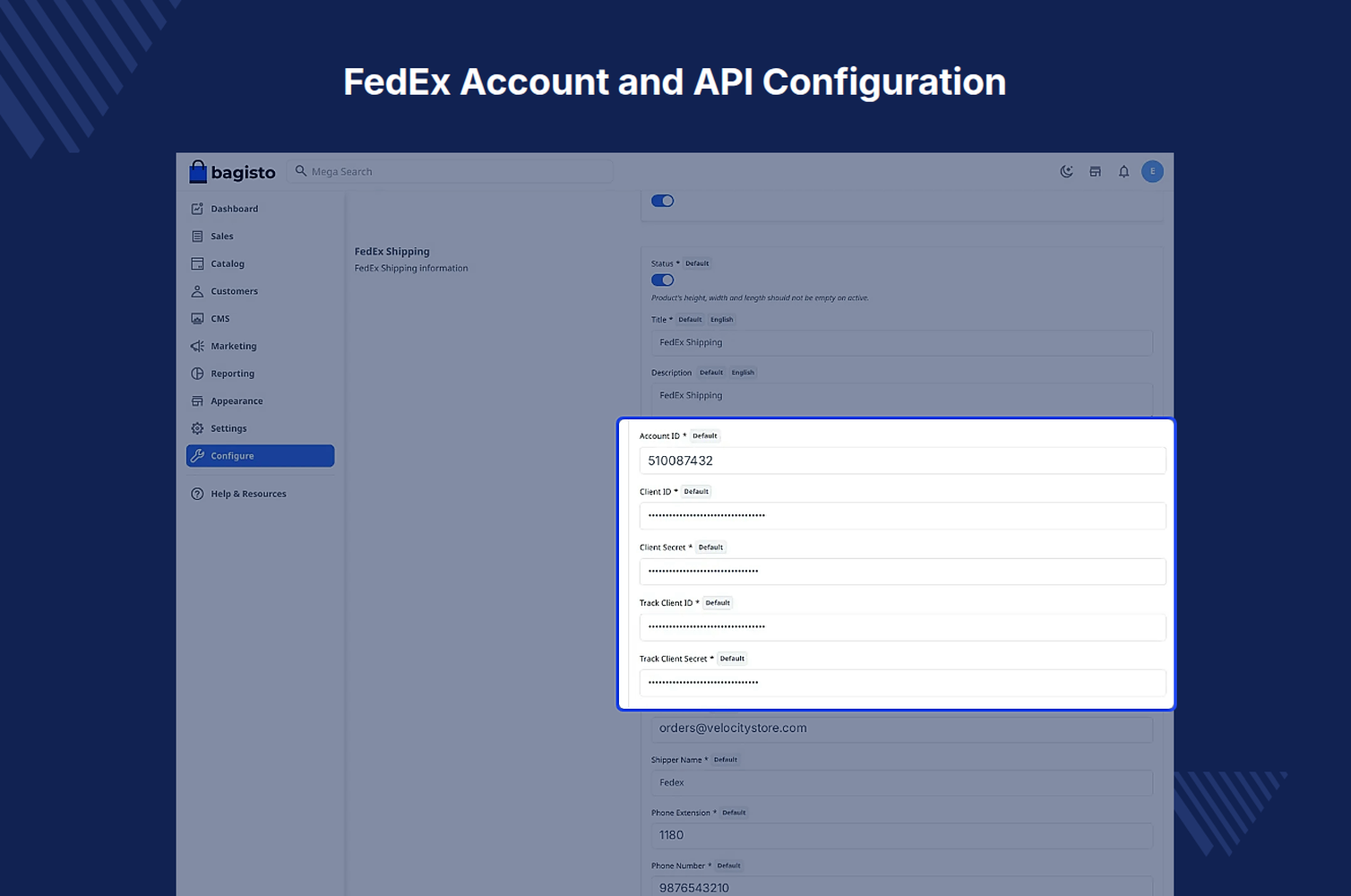Image resolution: width=1351 pixels, height=896 pixels.
Task: Click the Track Client Secret label
Action: point(673,659)
